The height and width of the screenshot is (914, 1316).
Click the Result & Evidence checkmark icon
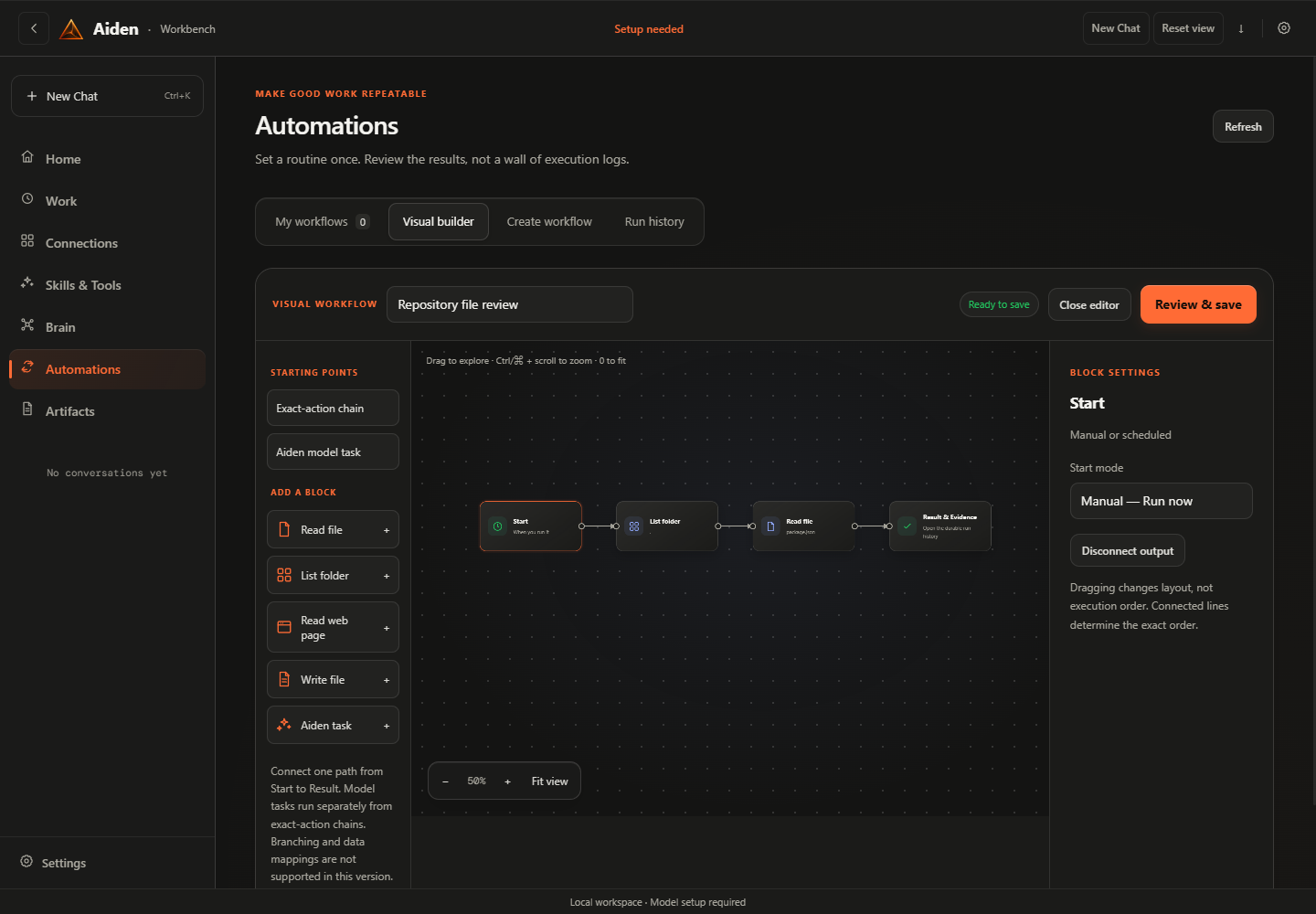(x=907, y=526)
